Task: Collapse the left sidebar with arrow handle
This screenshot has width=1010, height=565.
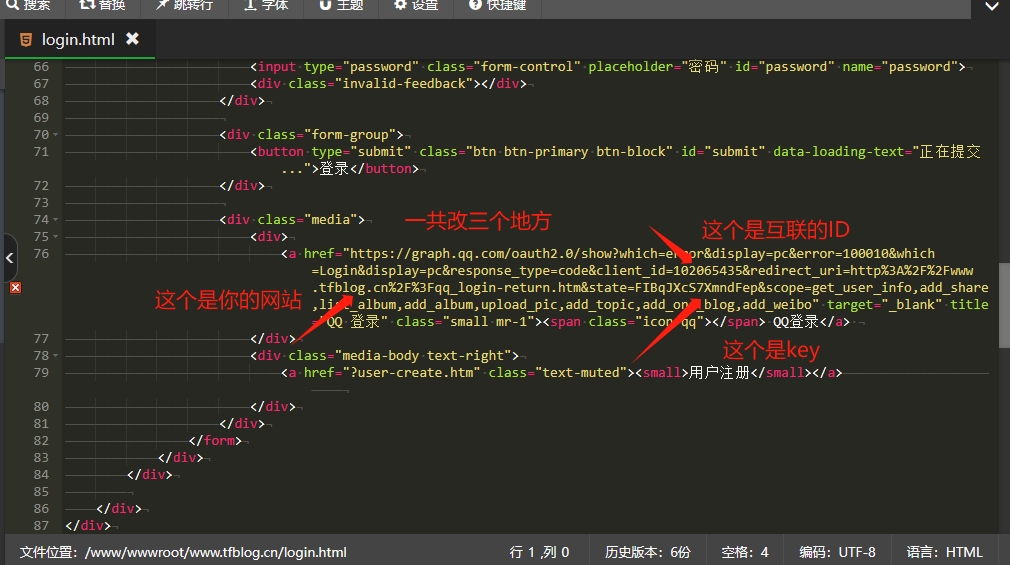Action: pyautogui.click(x=8, y=258)
